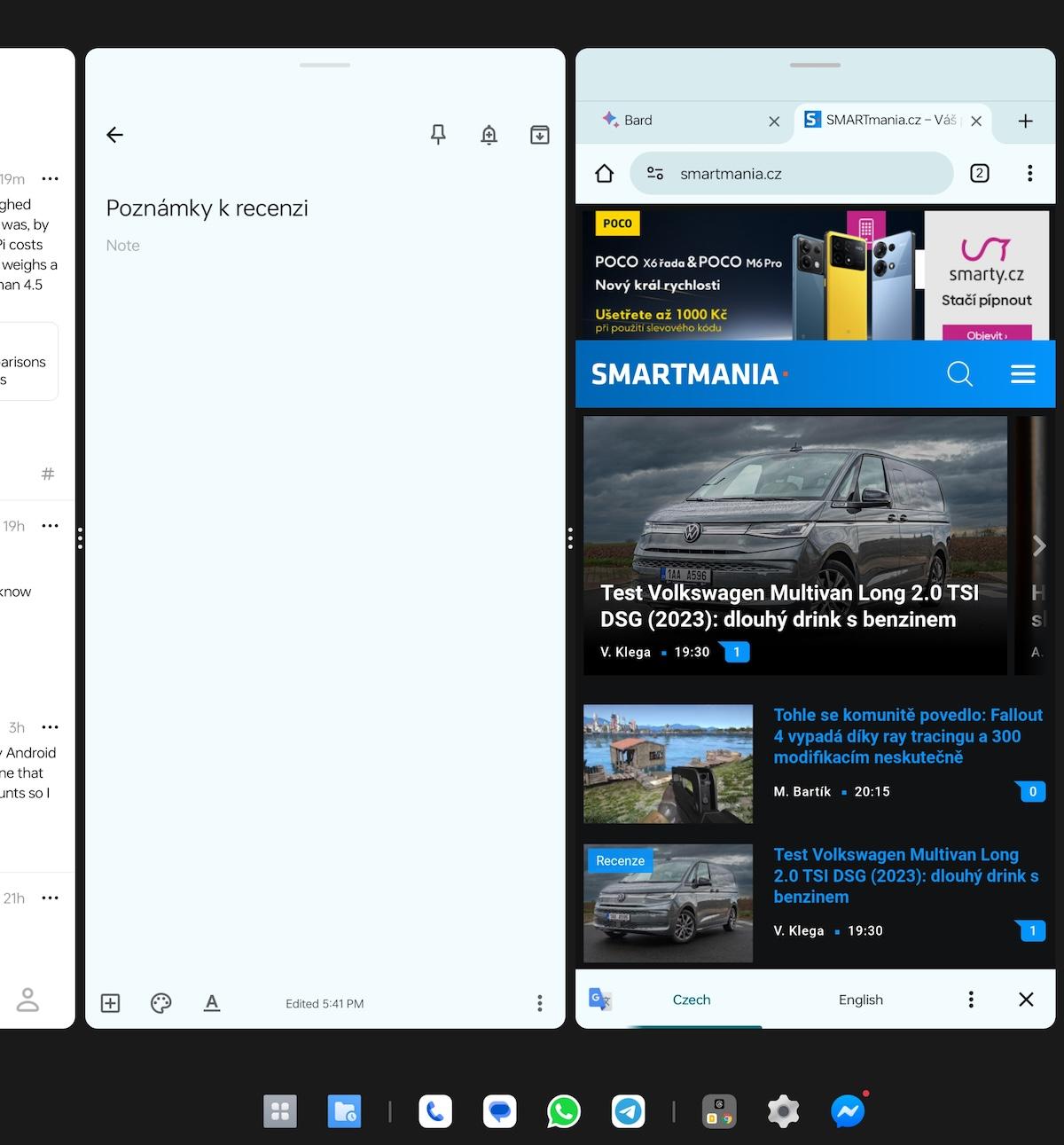Click the smartmania.cz address bar
This screenshot has height=1145, width=1064.
pos(792,174)
